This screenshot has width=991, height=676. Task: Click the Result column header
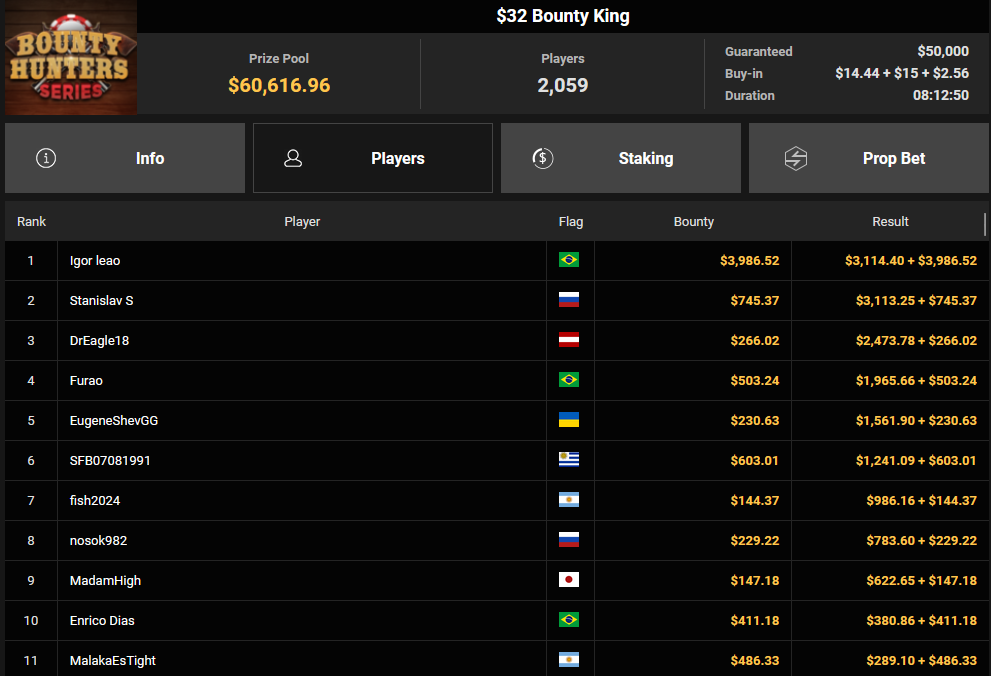pos(890,222)
